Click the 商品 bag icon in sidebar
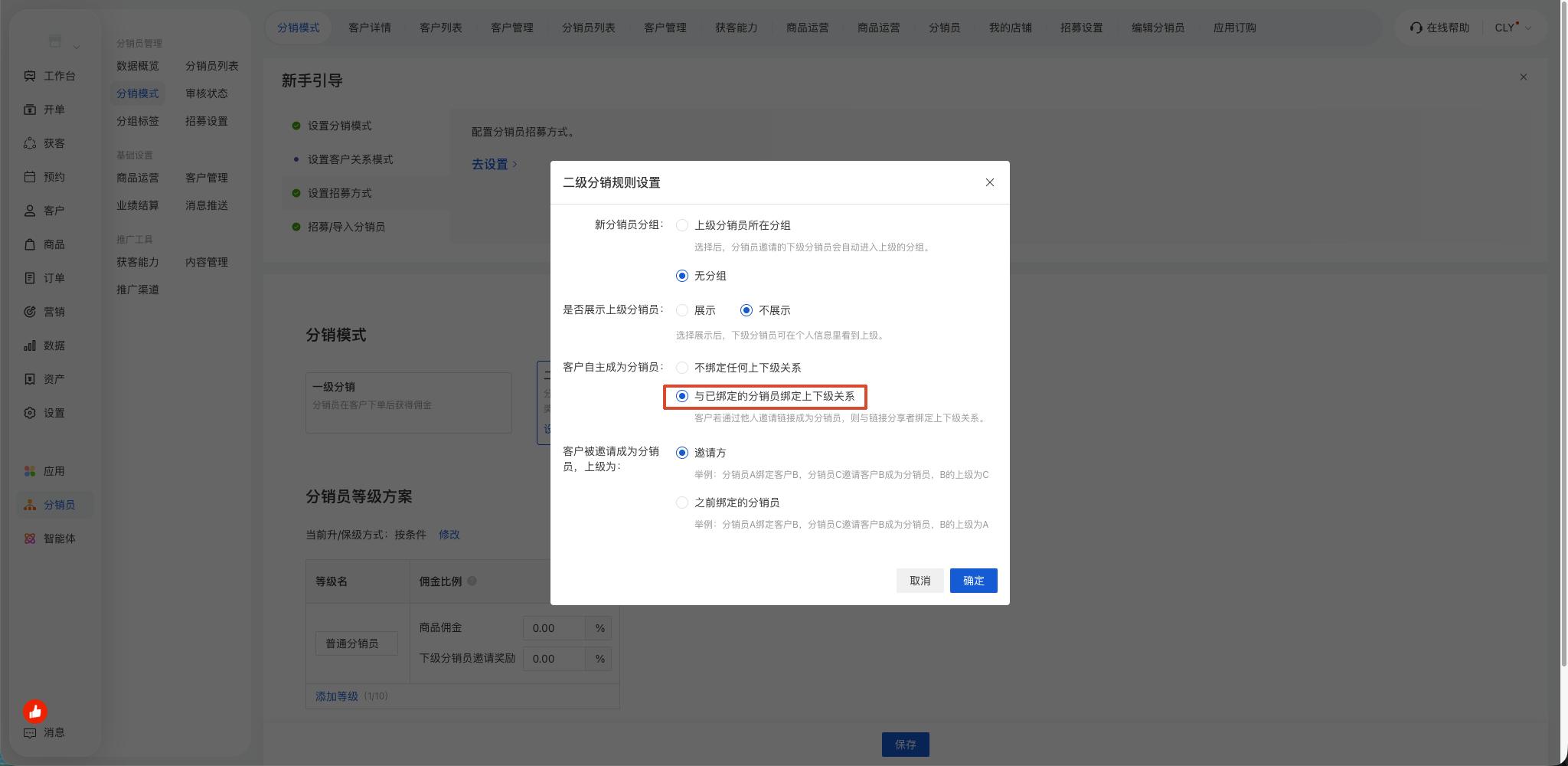Screen dimensions: 1568x766 point(30,244)
